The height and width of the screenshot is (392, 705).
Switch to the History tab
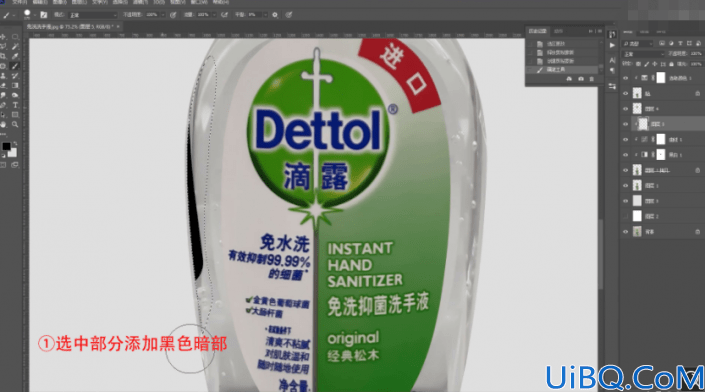click(537, 31)
